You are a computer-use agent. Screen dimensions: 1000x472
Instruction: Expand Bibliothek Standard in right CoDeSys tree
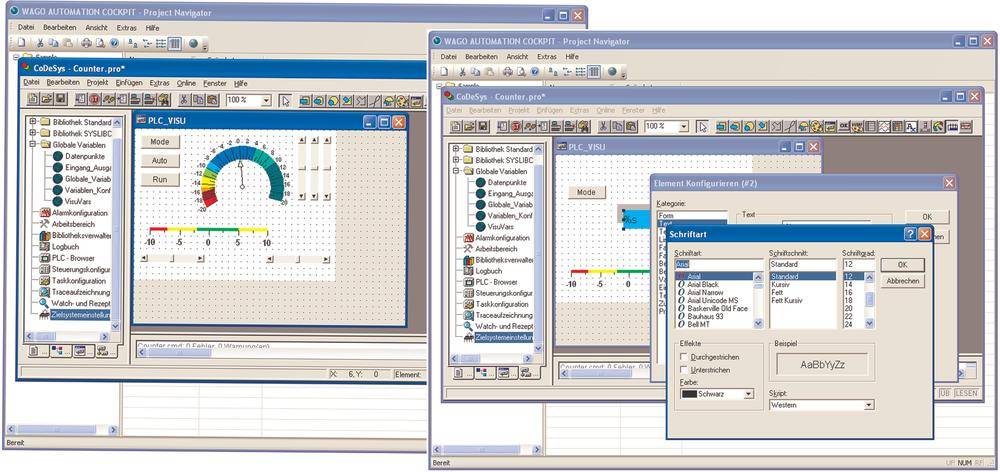pos(456,149)
